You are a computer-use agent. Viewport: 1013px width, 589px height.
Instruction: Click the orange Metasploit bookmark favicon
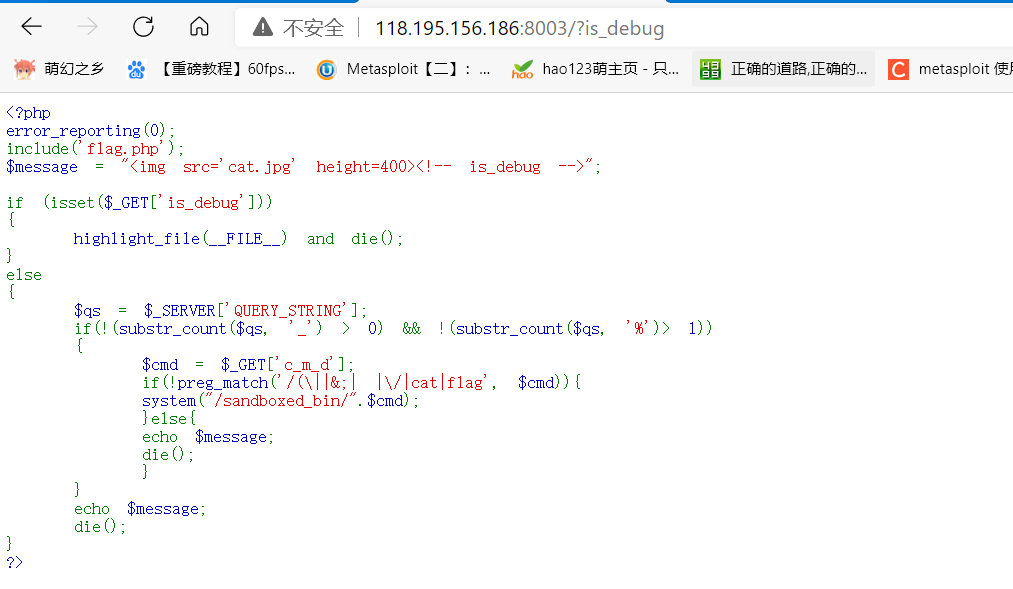(325, 68)
